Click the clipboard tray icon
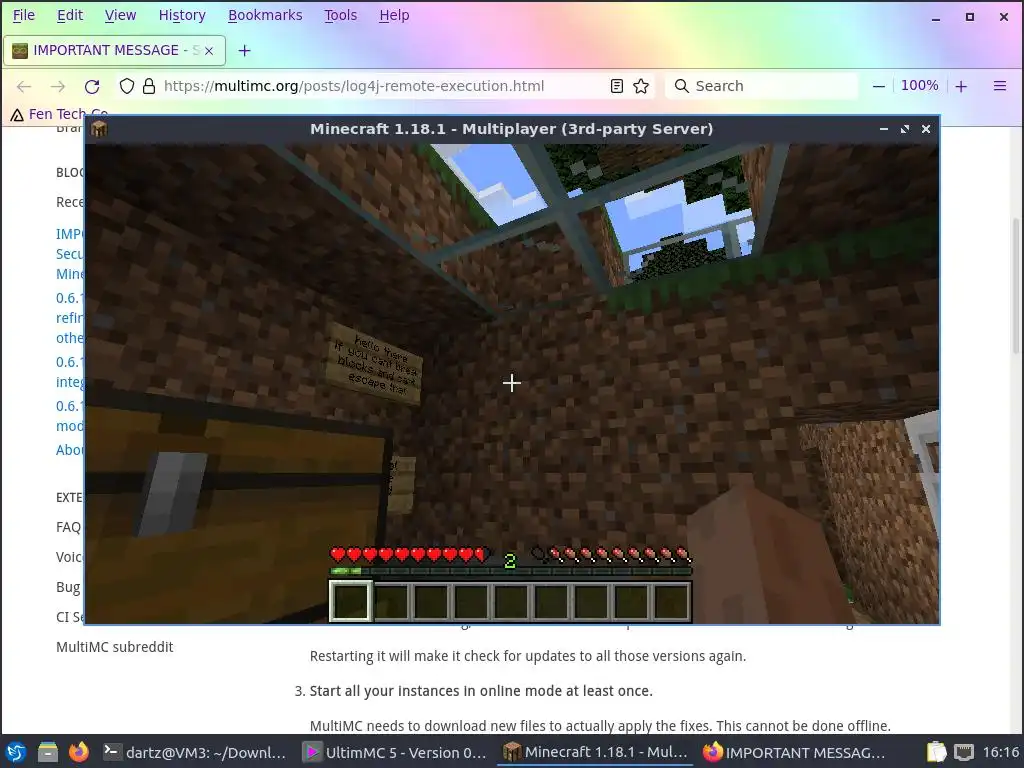Image resolution: width=1024 pixels, height=768 pixels. tap(936, 752)
